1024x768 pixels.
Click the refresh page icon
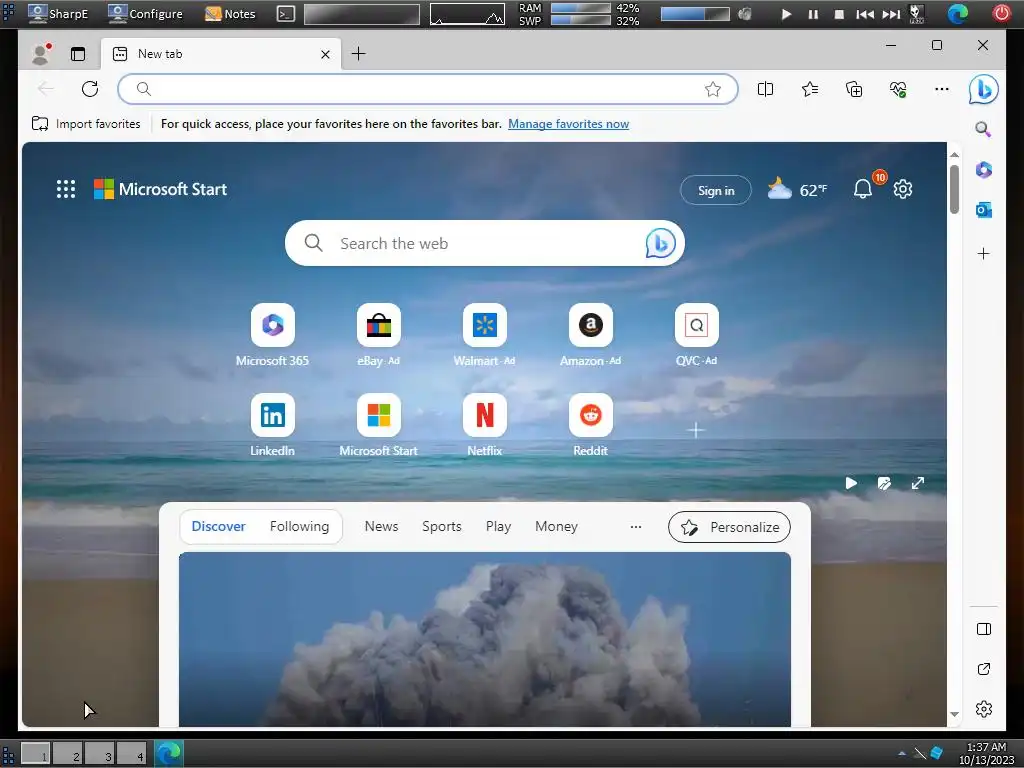pos(90,89)
